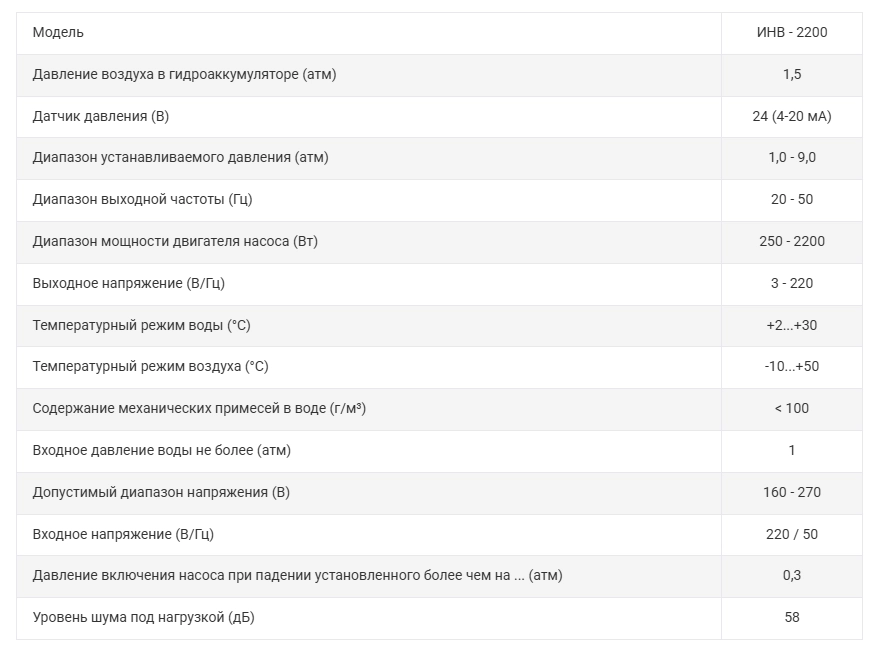This screenshot has width=875, height=652.
Task: Click "Температурный режим воздуха (°C)" label
Action: [x=150, y=366]
